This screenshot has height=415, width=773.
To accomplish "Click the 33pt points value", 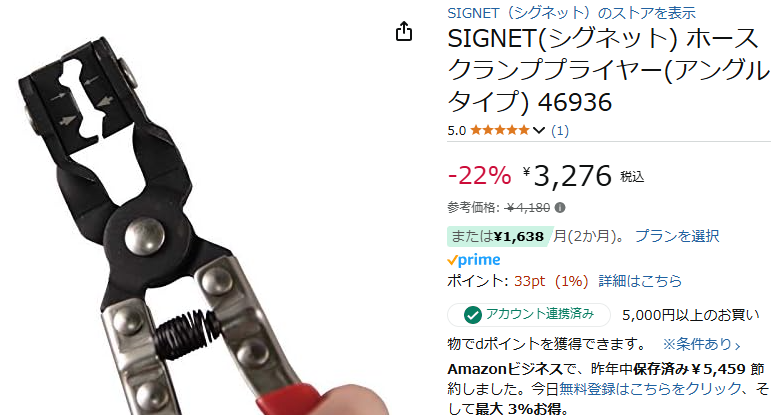I will tap(529, 281).
